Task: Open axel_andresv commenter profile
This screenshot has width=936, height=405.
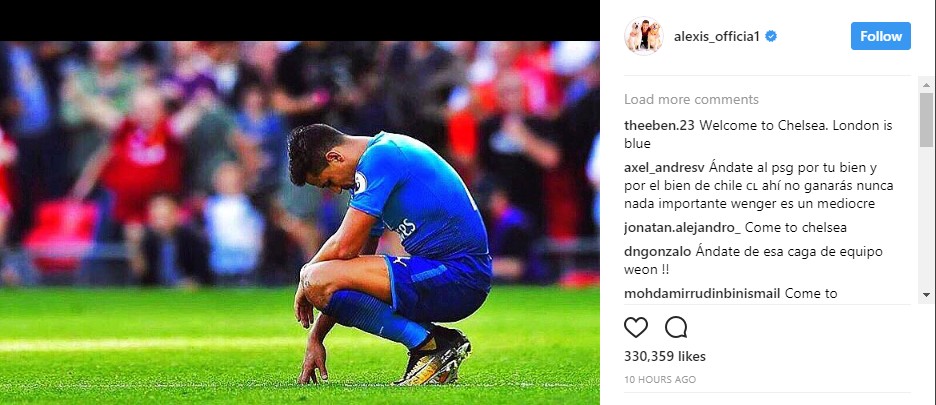Action: click(x=664, y=167)
